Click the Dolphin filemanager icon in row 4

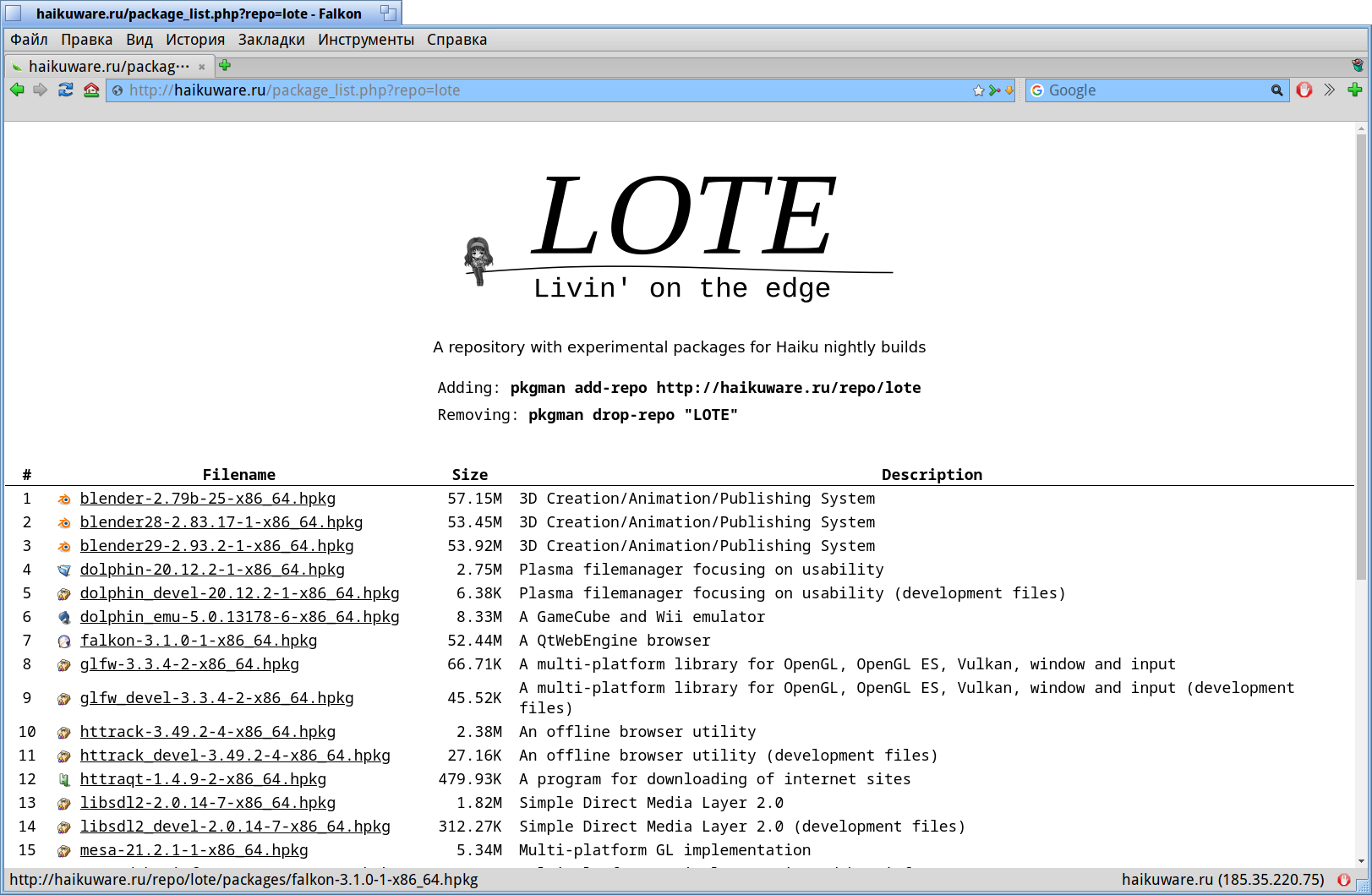click(64, 570)
